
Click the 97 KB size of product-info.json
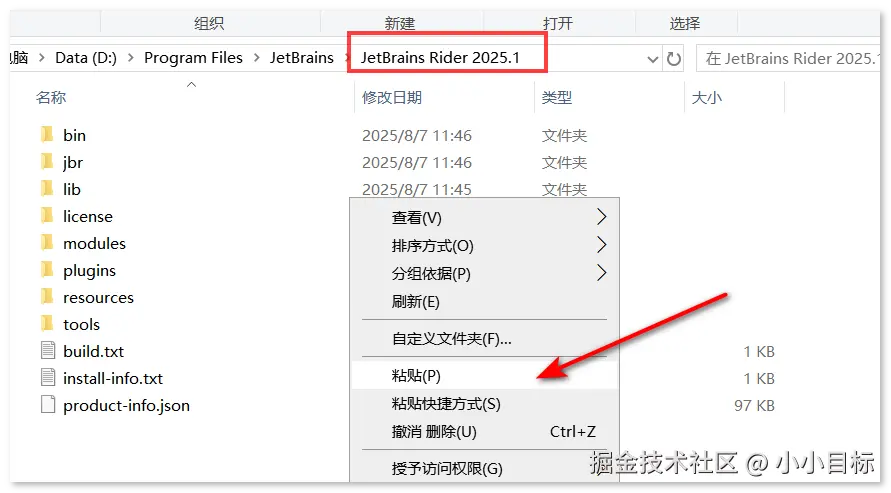(754, 406)
